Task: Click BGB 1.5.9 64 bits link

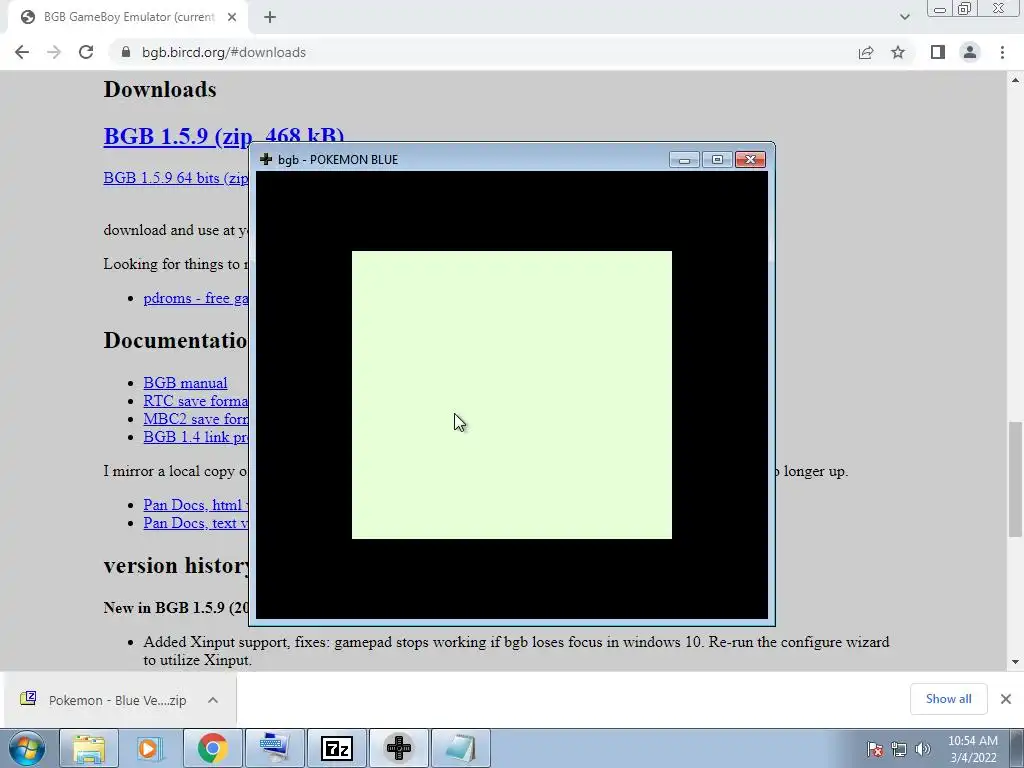Action: pyautogui.click(x=176, y=178)
